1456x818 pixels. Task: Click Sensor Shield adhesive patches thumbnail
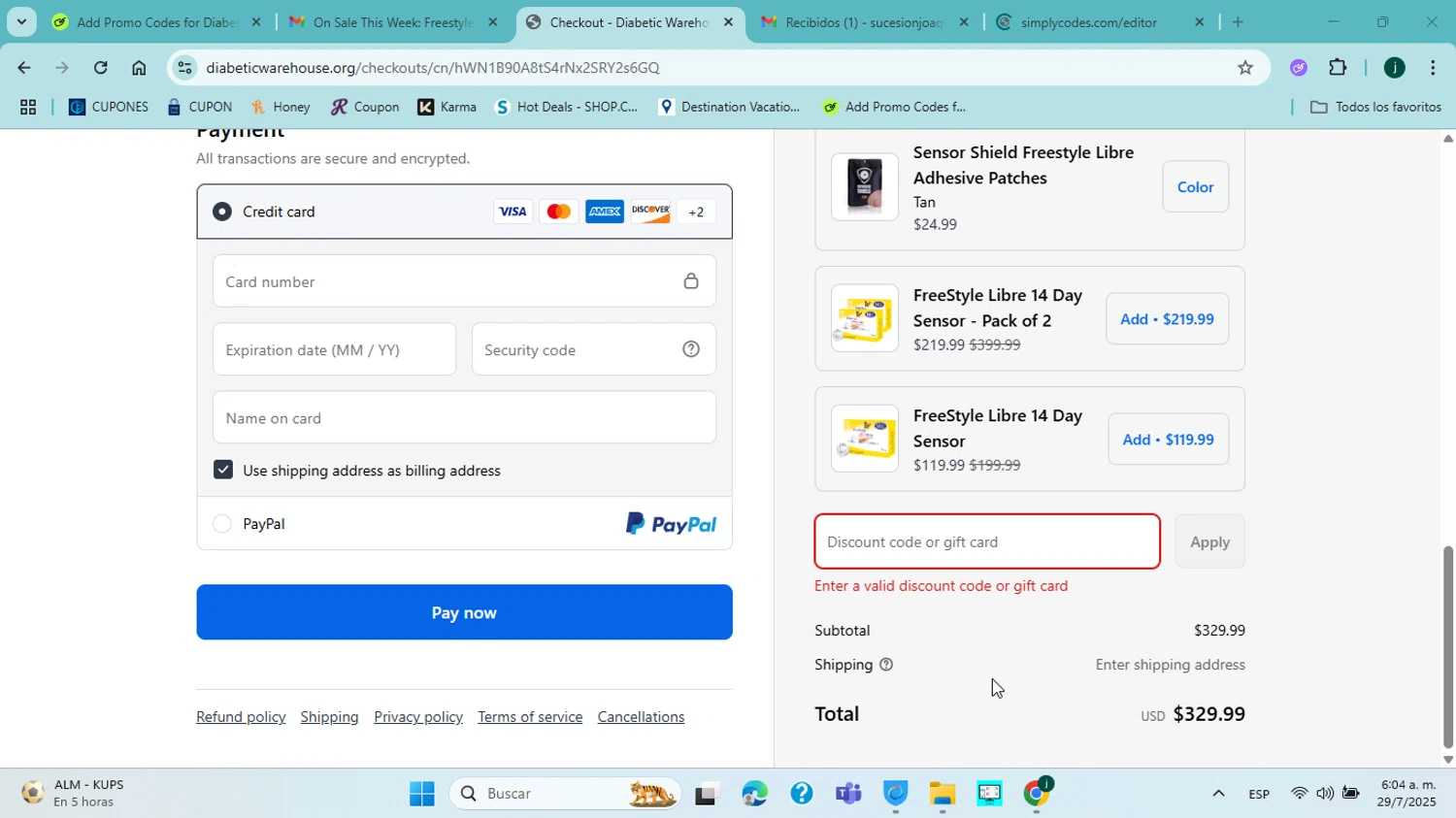(x=865, y=186)
